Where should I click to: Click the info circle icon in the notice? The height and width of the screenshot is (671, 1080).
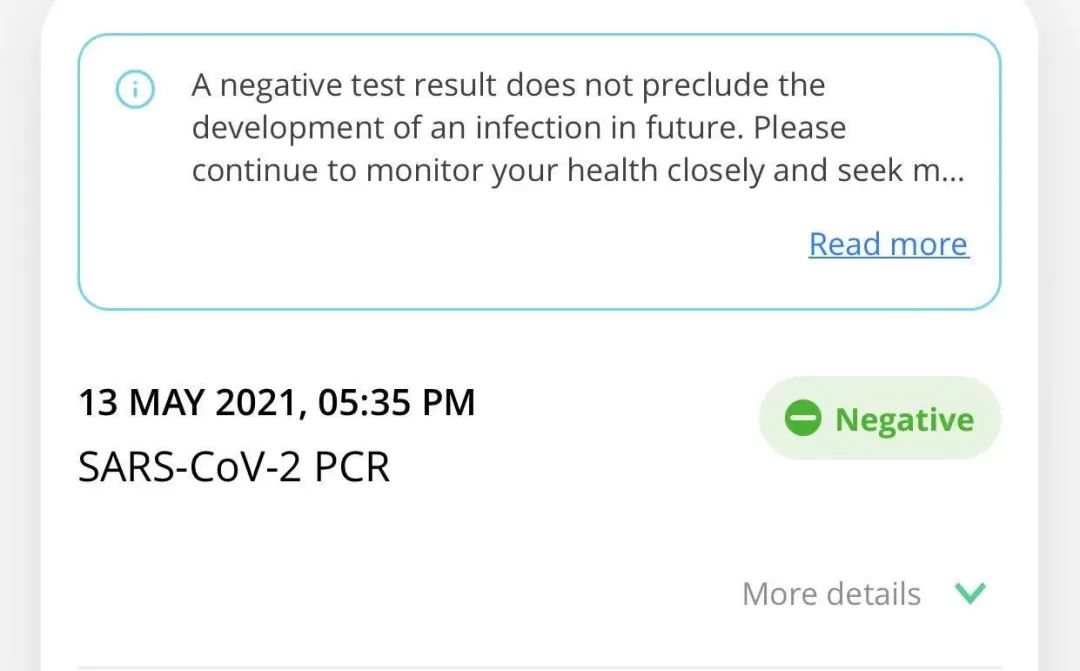pos(135,91)
